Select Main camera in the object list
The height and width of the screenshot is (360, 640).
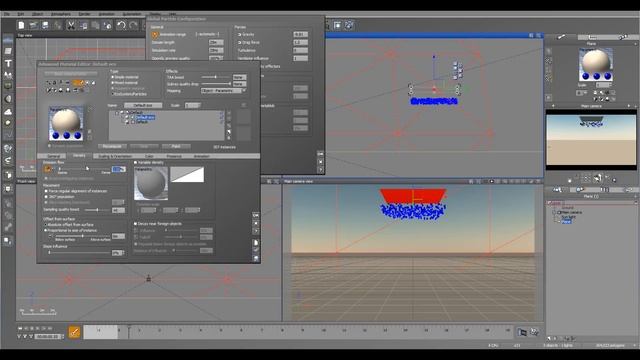(x=571, y=212)
